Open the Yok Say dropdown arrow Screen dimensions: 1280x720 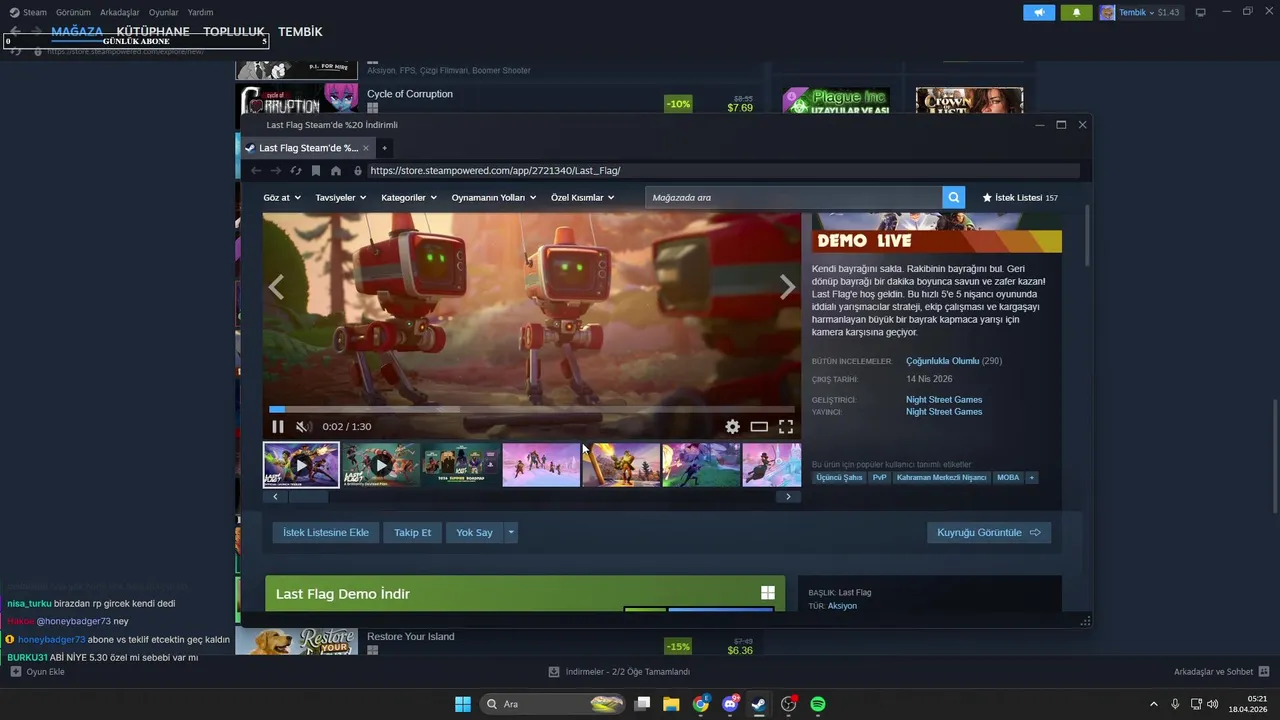(x=511, y=533)
